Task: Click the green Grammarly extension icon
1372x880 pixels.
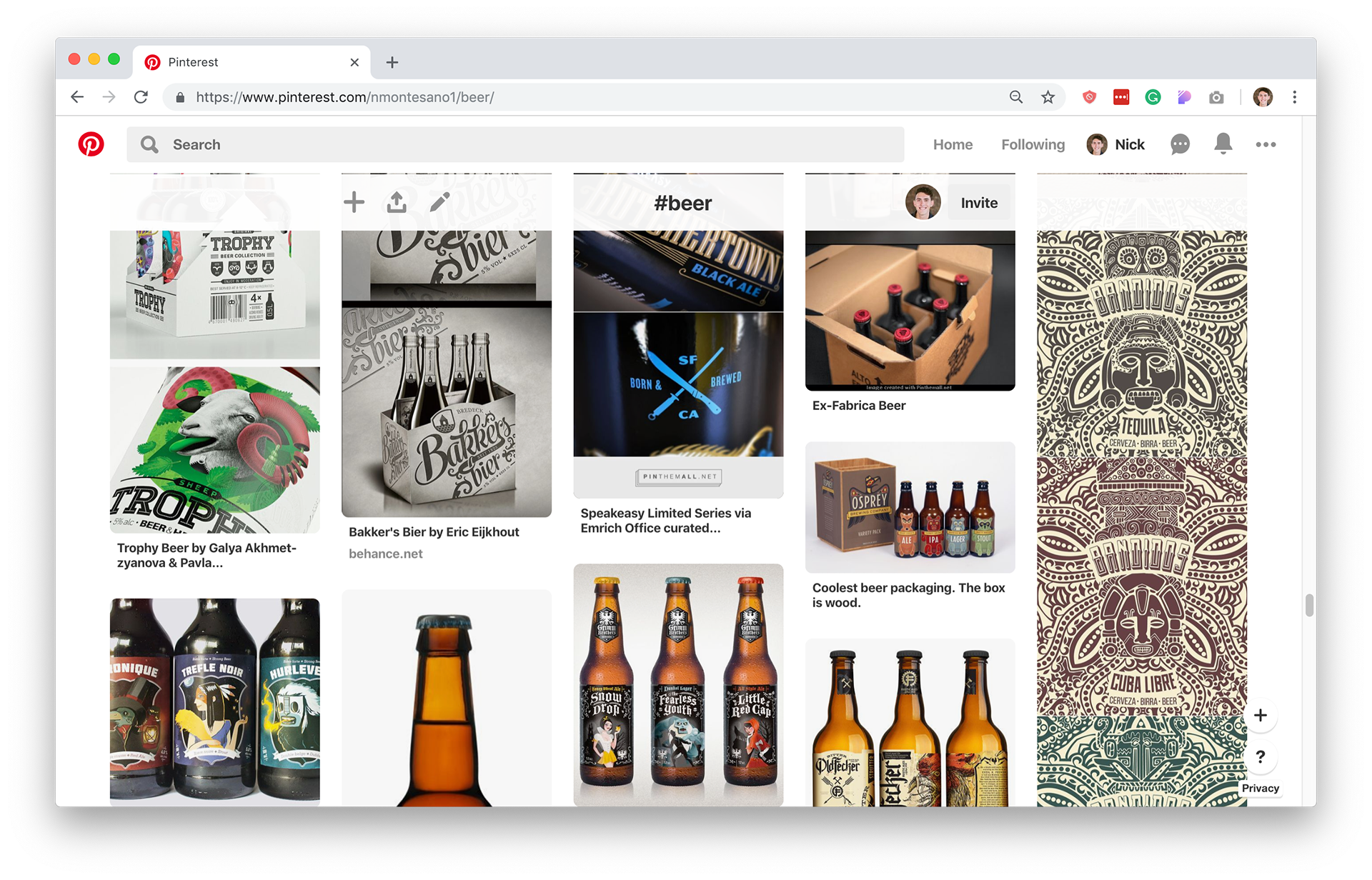Action: (x=1153, y=97)
